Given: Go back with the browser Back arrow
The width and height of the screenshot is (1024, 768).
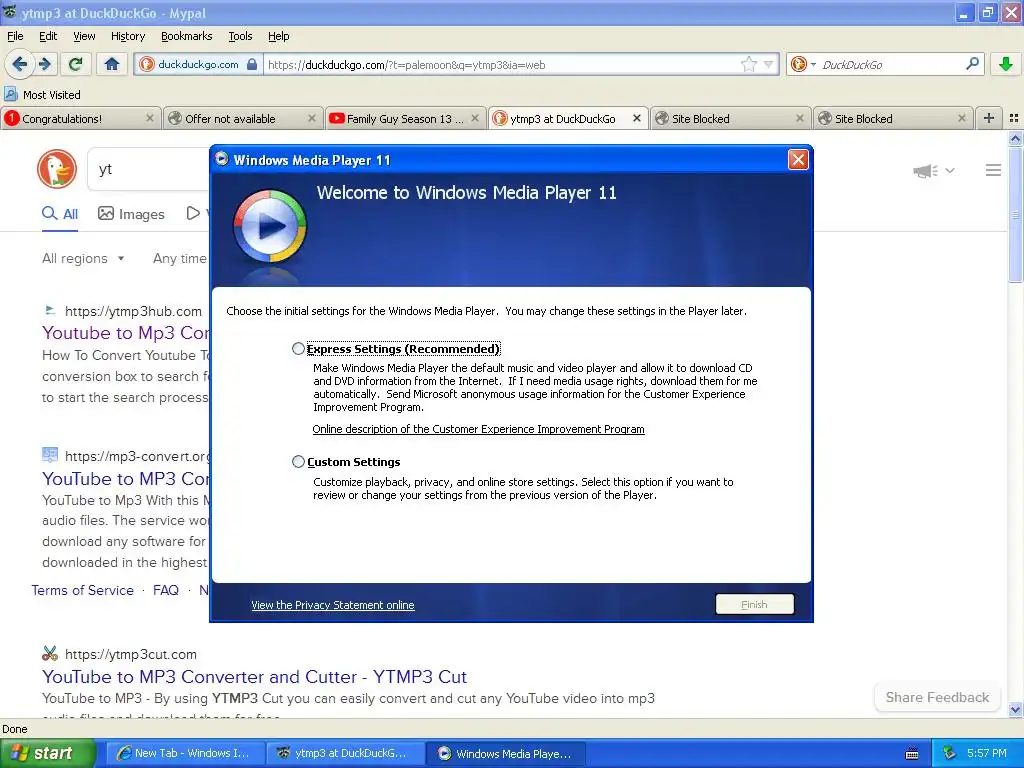Looking at the screenshot, I should pos(19,64).
